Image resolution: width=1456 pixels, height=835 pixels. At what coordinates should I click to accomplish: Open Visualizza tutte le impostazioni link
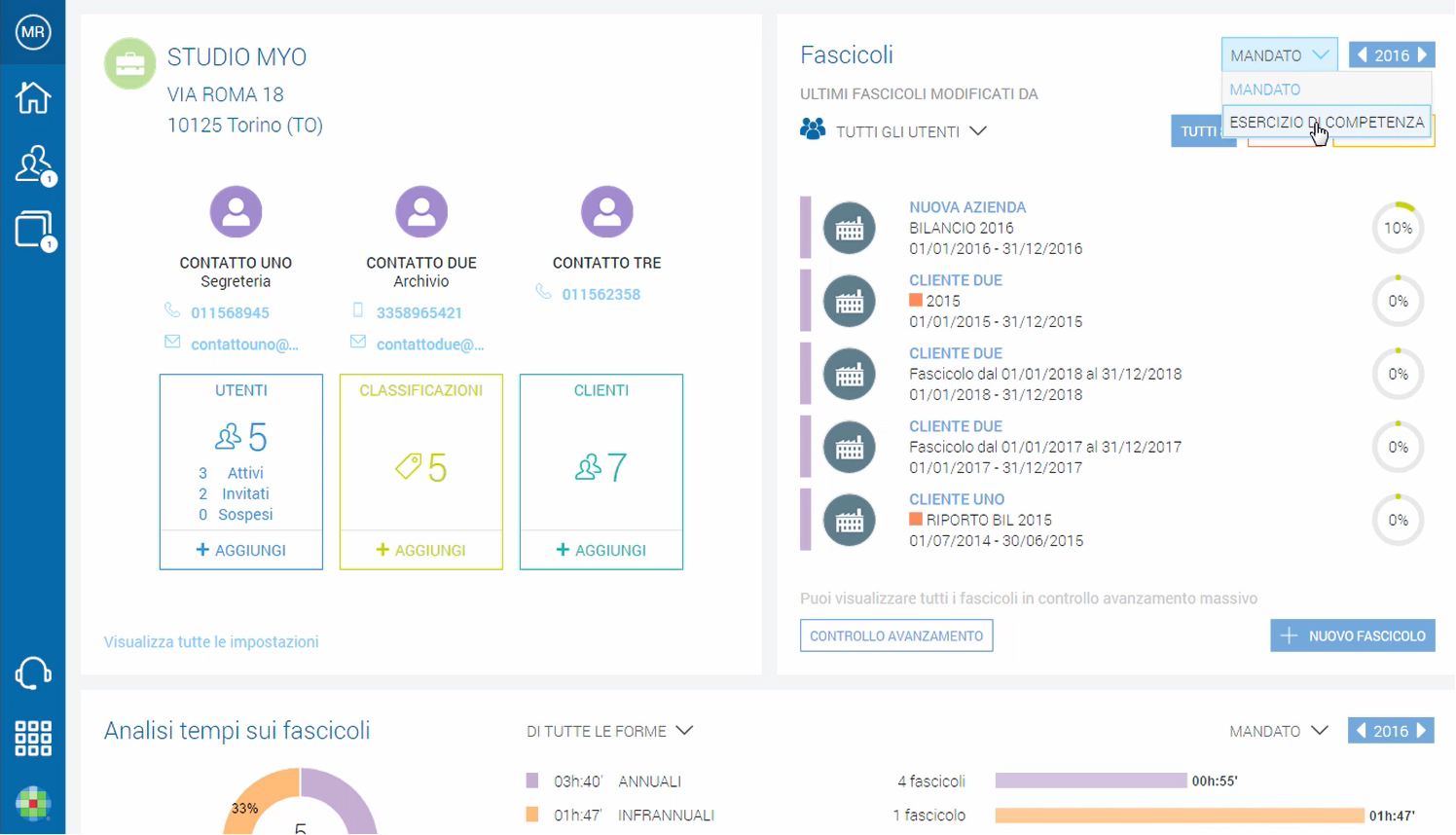click(211, 642)
